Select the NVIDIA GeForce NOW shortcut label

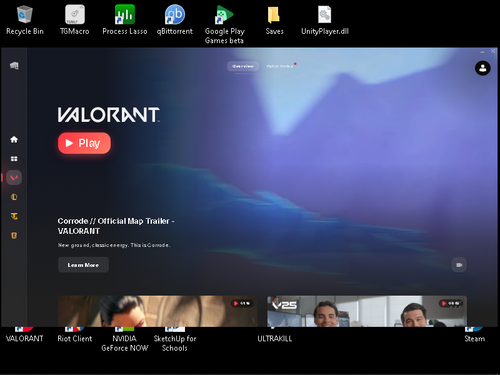[125, 343]
